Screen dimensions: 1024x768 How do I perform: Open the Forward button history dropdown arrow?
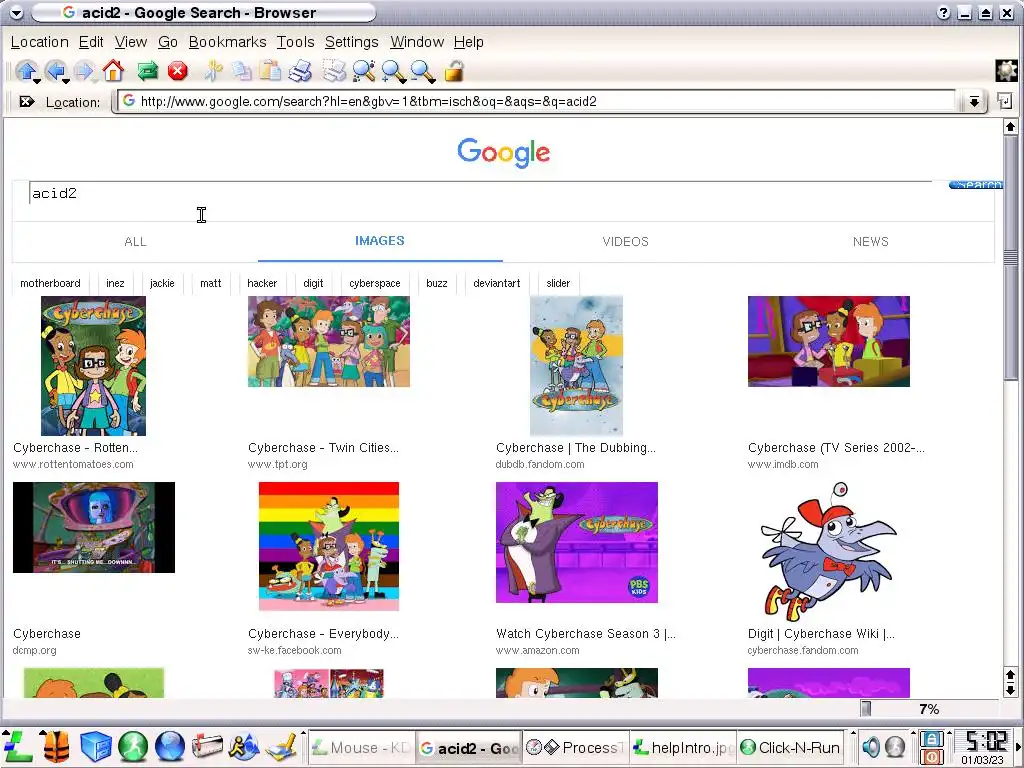click(95, 81)
